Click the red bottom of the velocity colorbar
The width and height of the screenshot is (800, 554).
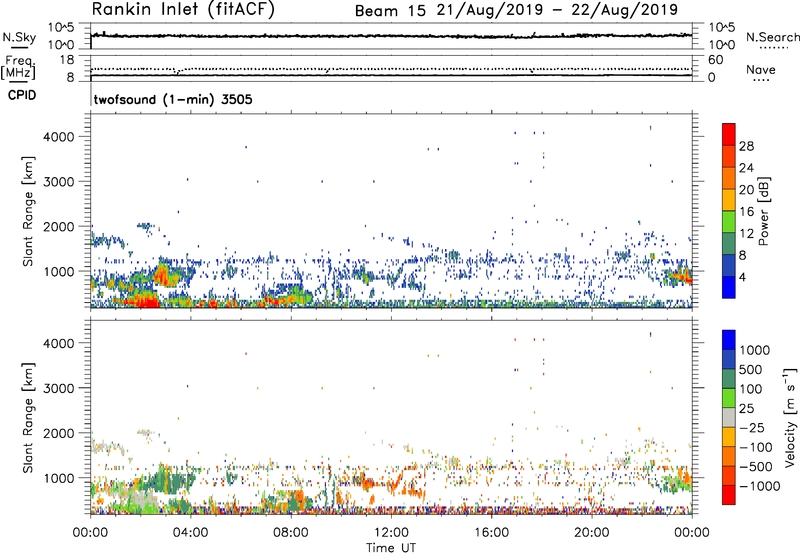coord(729,495)
